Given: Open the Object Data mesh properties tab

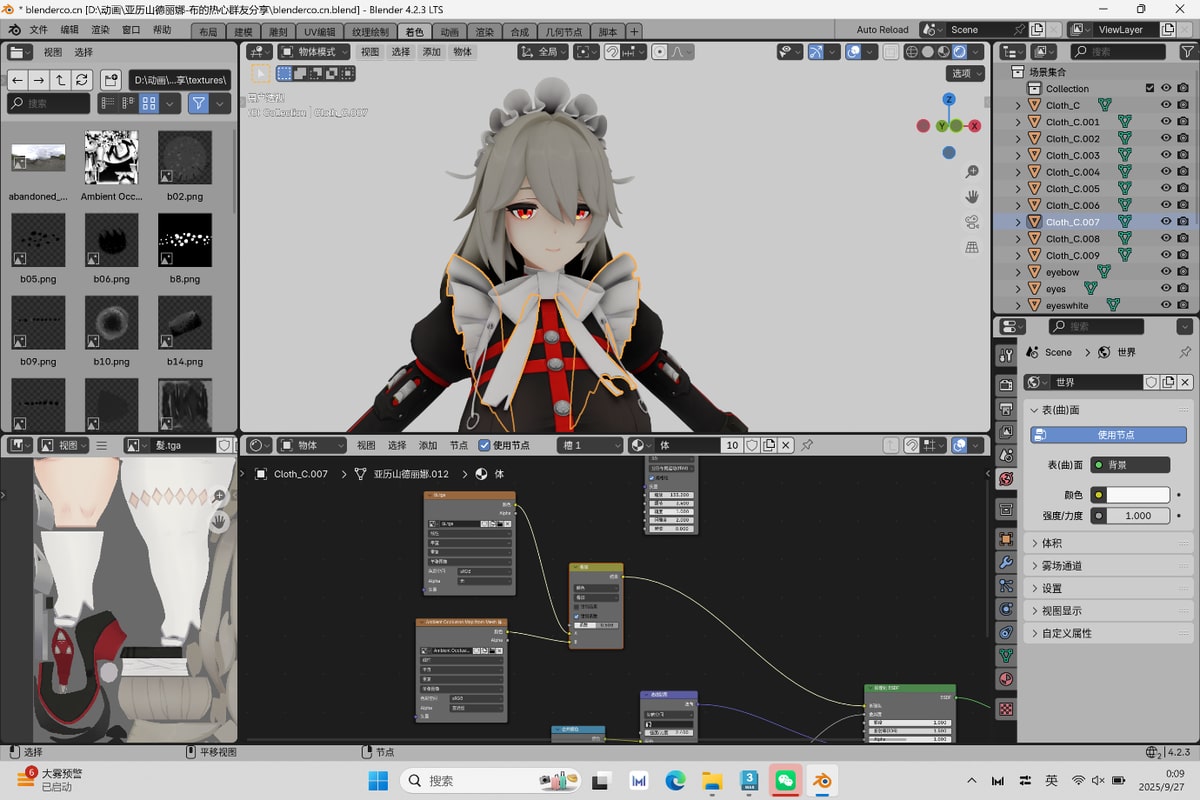Looking at the screenshot, I should 1006,655.
